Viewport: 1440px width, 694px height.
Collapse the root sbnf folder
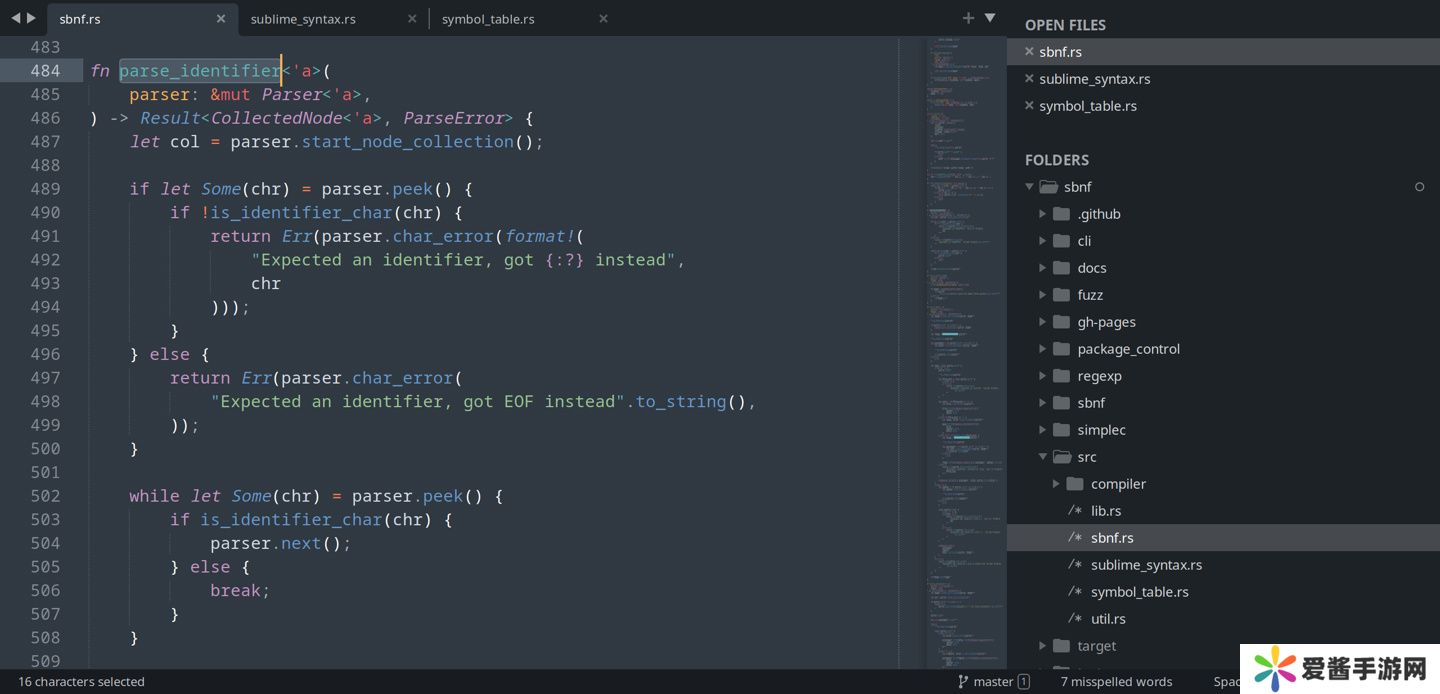[x=1030, y=187]
